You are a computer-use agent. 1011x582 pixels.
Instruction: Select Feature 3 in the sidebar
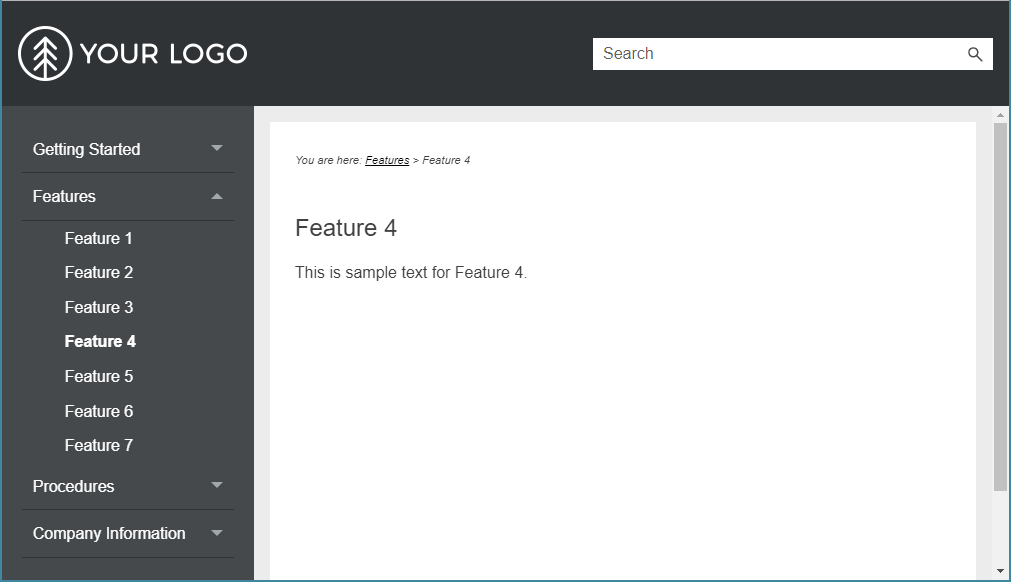click(99, 307)
